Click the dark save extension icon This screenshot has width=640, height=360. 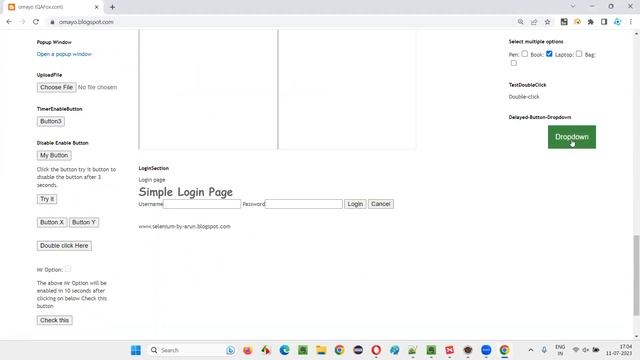564,22
